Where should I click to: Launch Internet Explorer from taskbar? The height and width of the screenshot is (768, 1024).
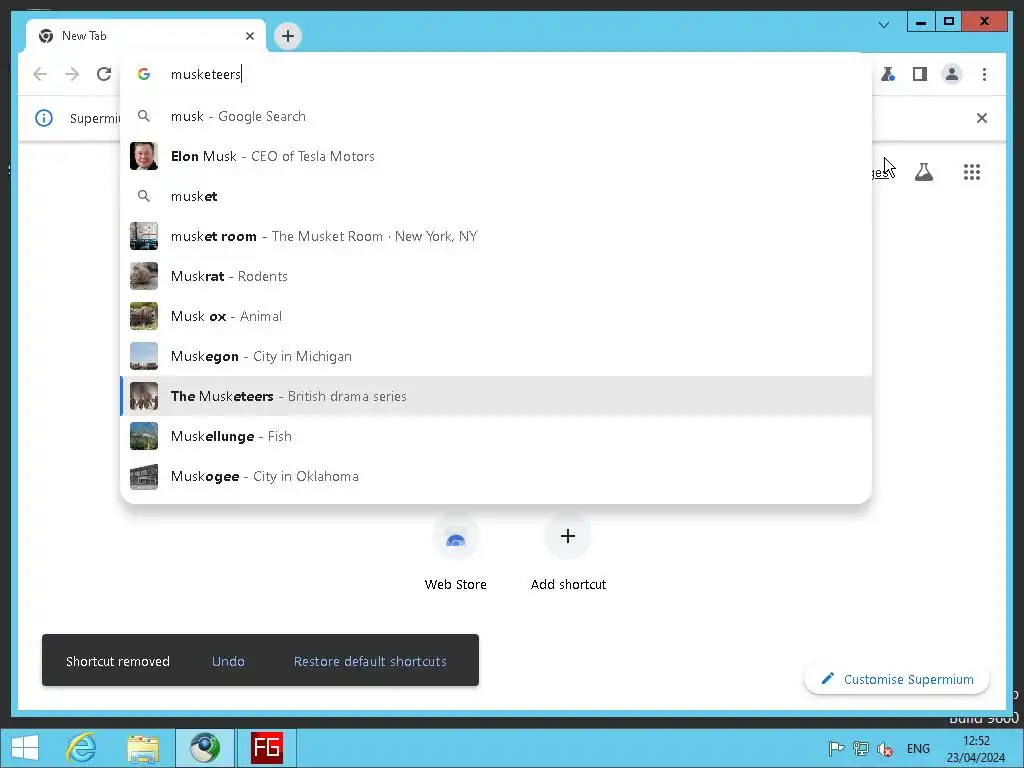(82, 748)
